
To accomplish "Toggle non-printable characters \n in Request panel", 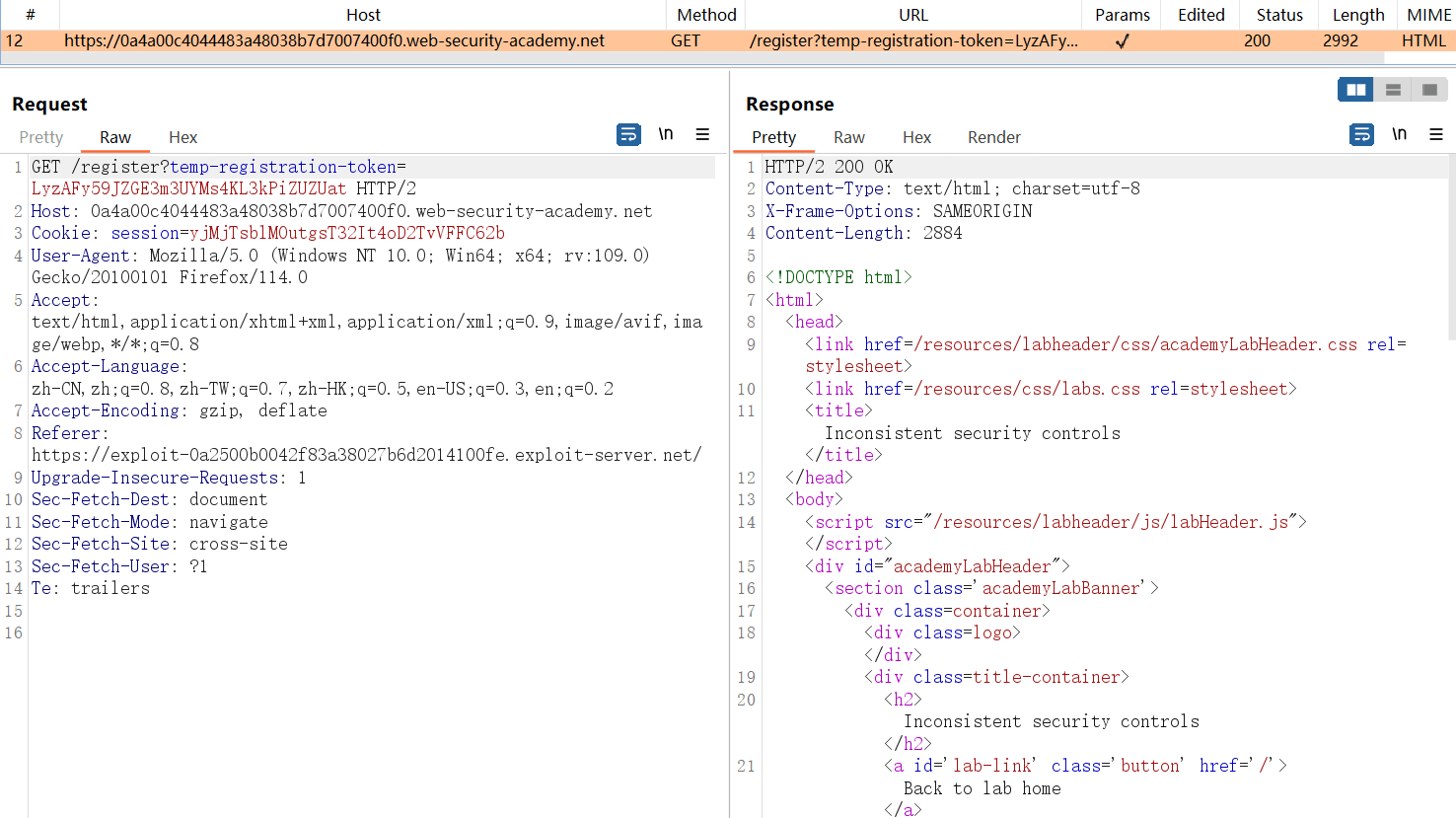I will pyautogui.click(x=666, y=134).
